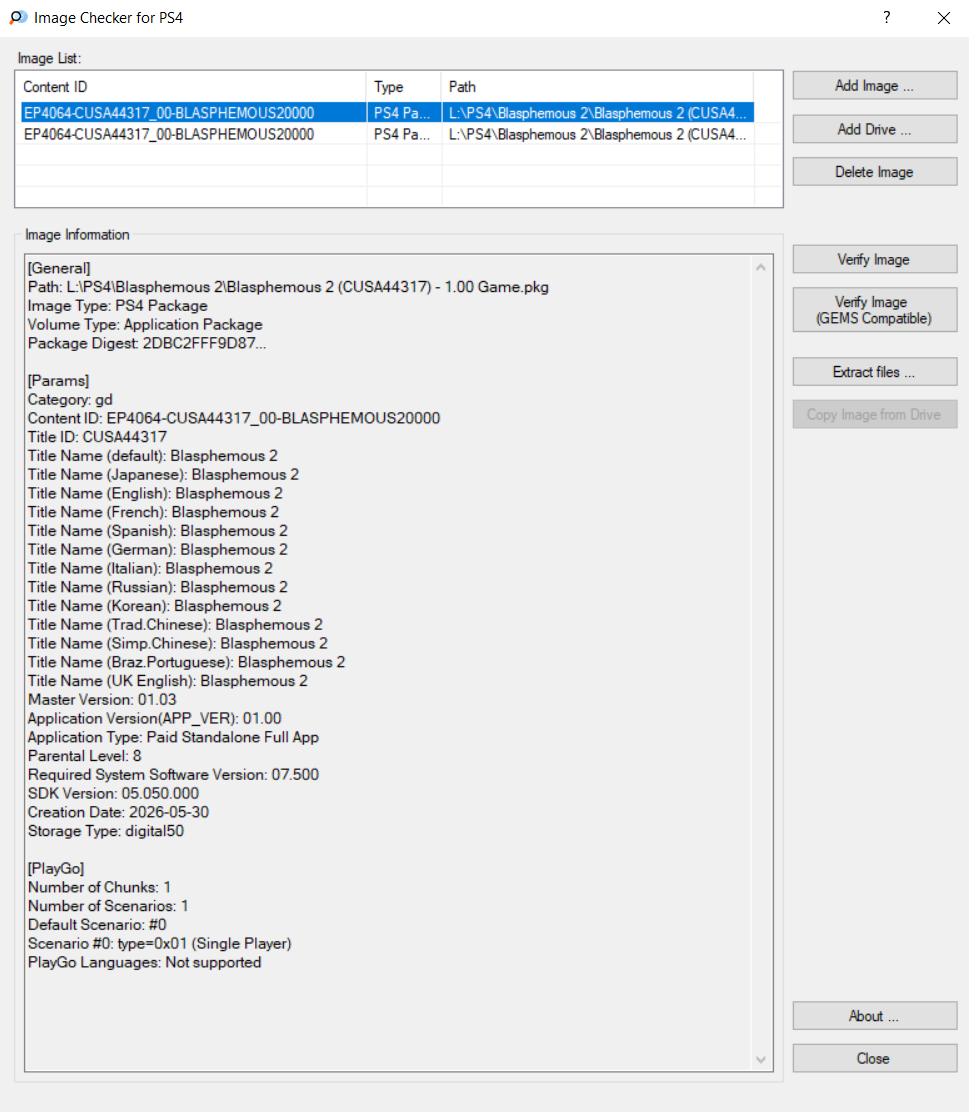This screenshot has height=1112, width=969.
Task: Click the Title Name (UK English) line
Action: 167,682
